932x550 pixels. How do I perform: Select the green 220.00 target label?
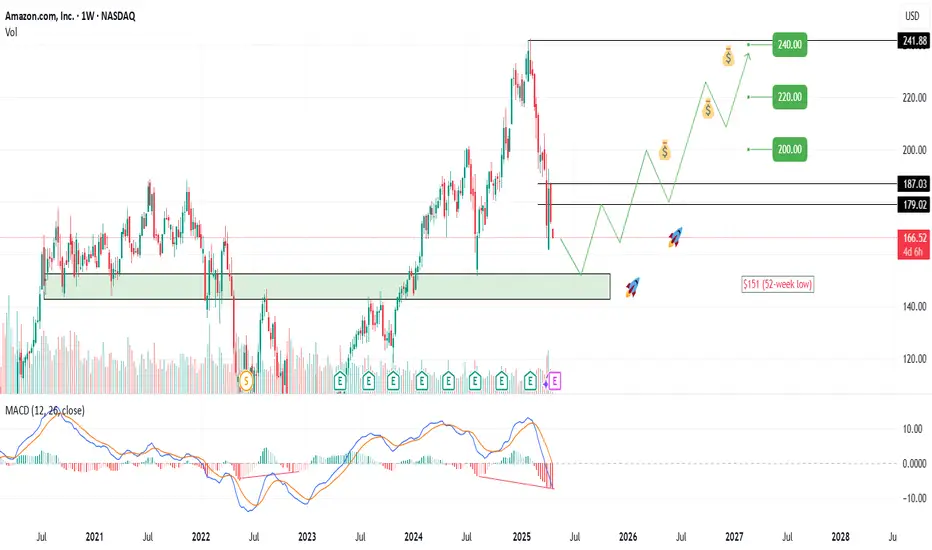pos(789,97)
